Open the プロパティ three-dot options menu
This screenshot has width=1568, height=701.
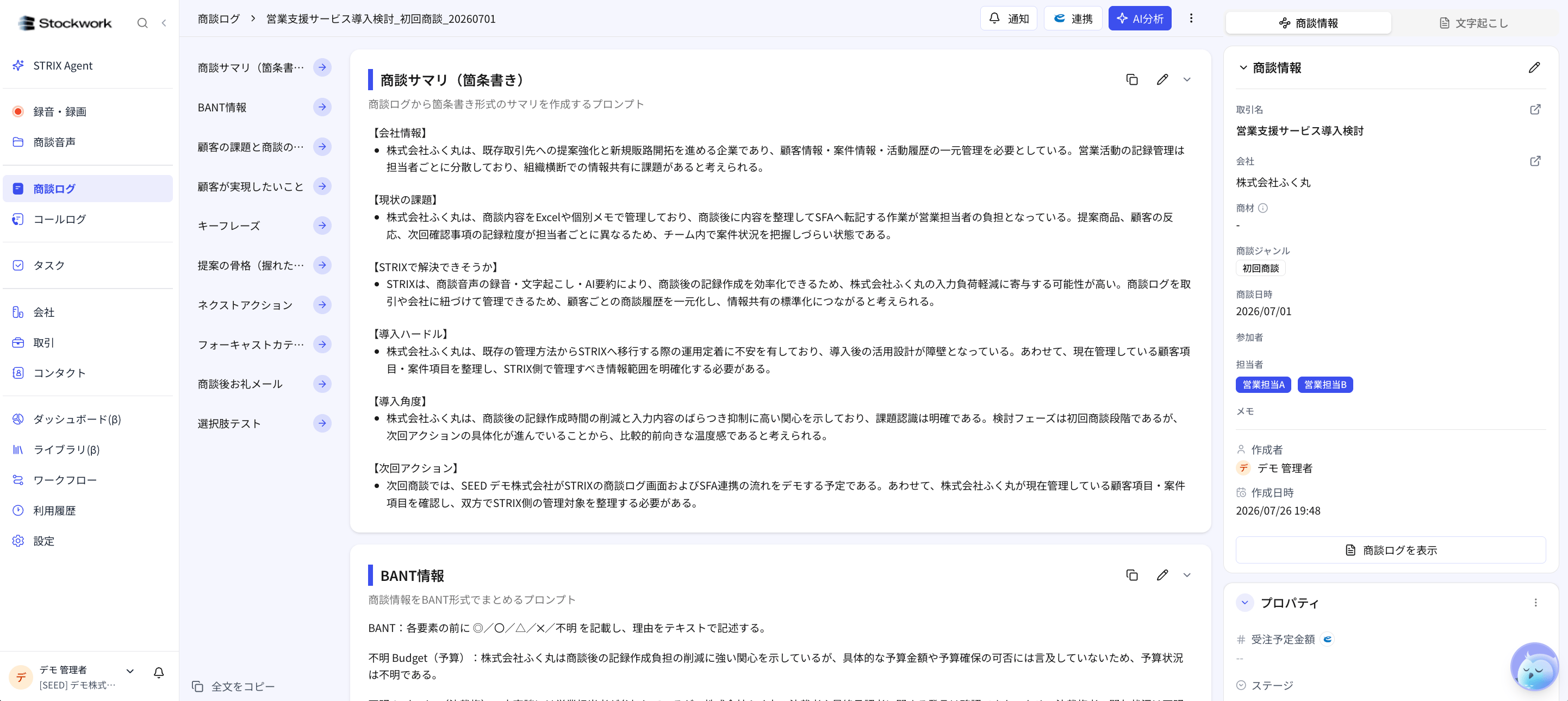(1536, 603)
